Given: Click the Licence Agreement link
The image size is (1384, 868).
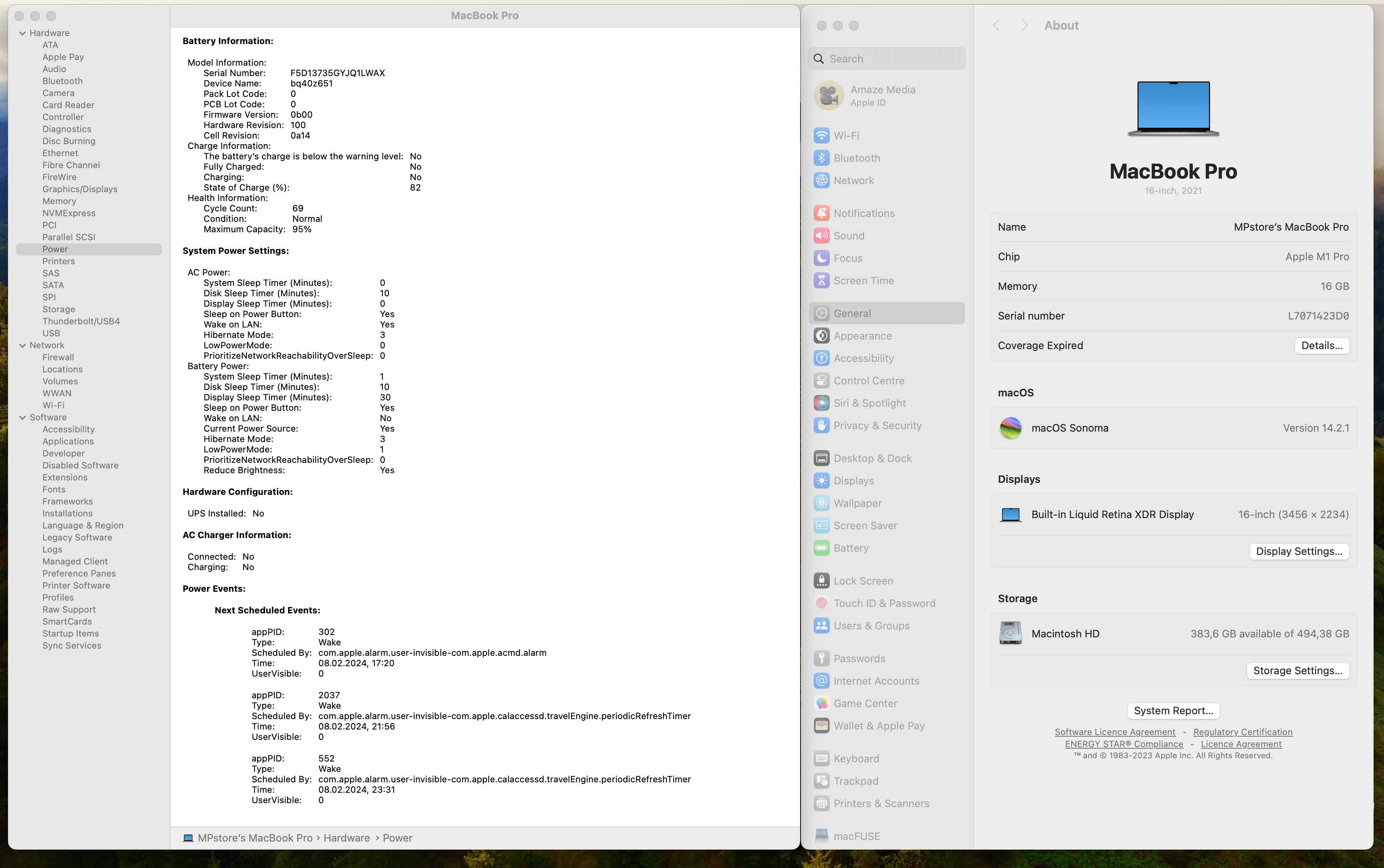Looking at the screenshot, I should click(x=1241, y=744).
